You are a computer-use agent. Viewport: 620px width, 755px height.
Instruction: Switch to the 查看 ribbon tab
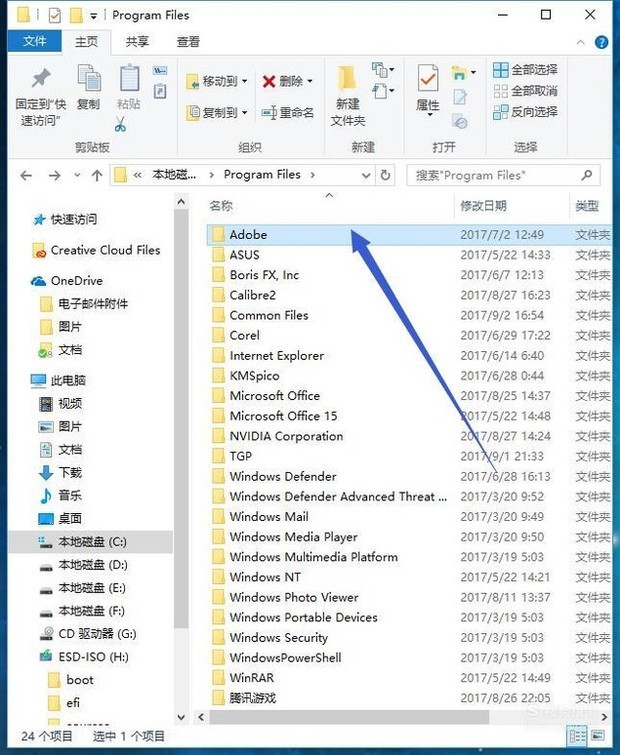coord(188,42)
